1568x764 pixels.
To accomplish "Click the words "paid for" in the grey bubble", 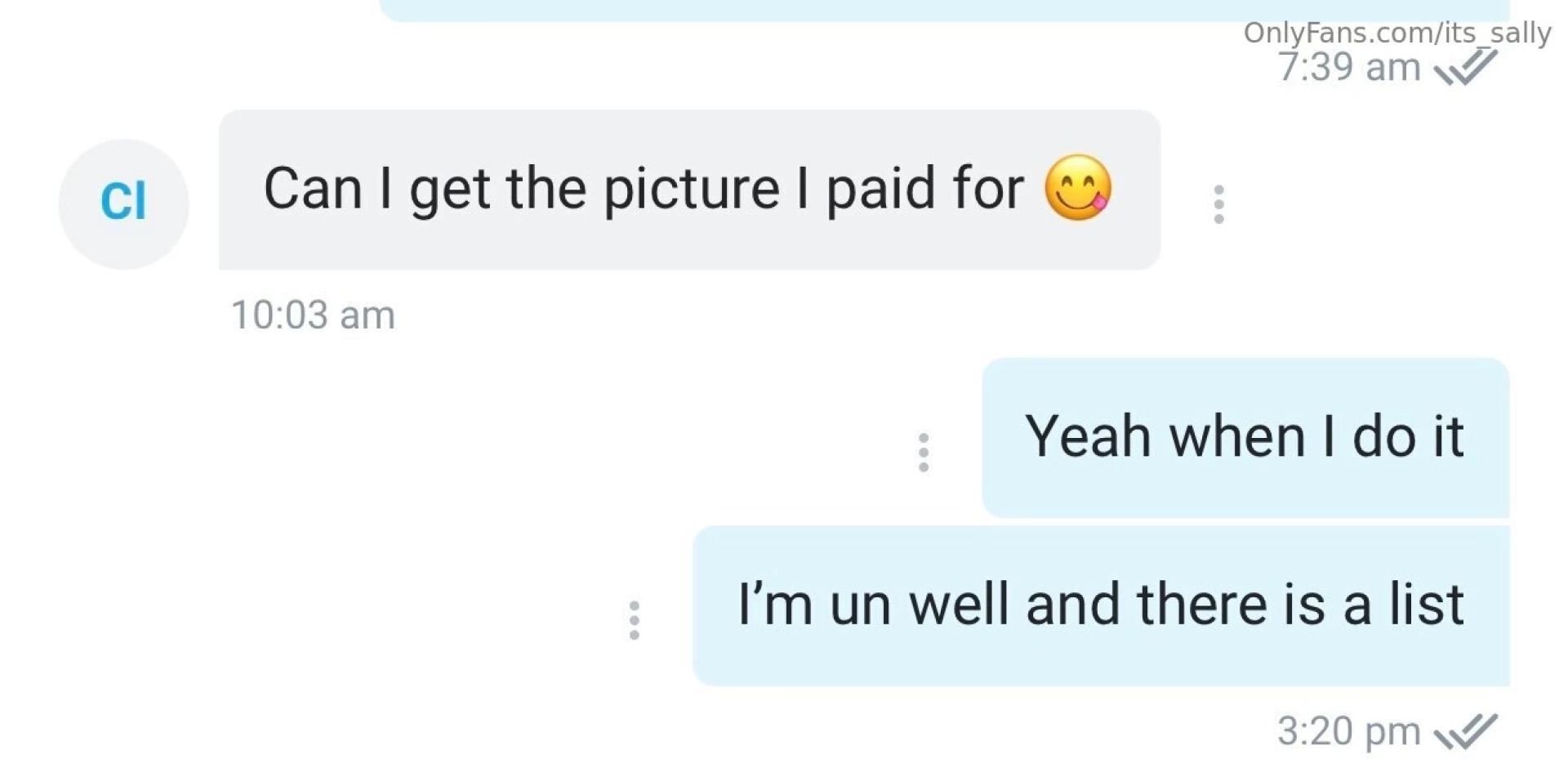I will click(x=925, y=191).
